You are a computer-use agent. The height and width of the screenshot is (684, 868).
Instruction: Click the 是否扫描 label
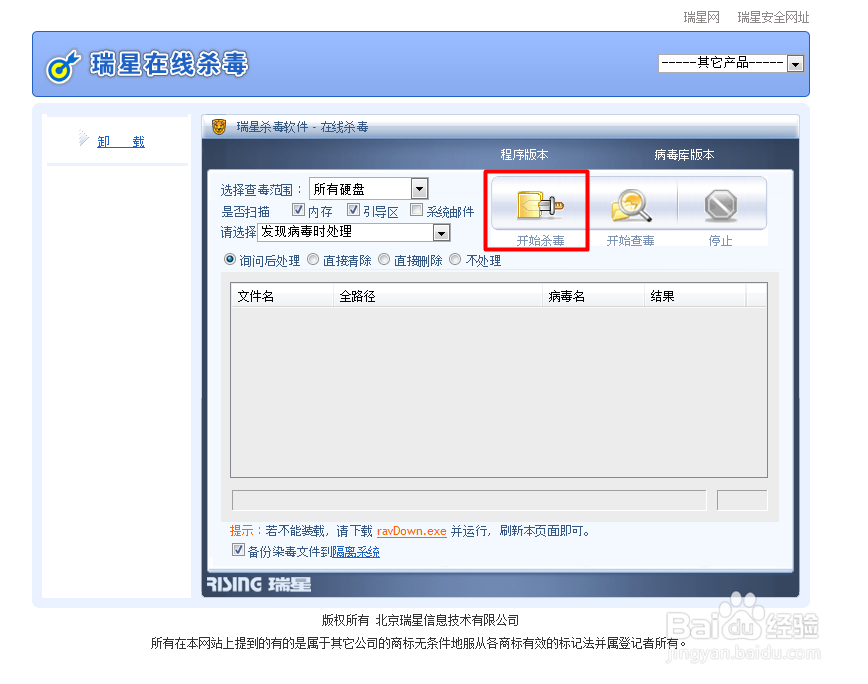(x=245, y=211)
